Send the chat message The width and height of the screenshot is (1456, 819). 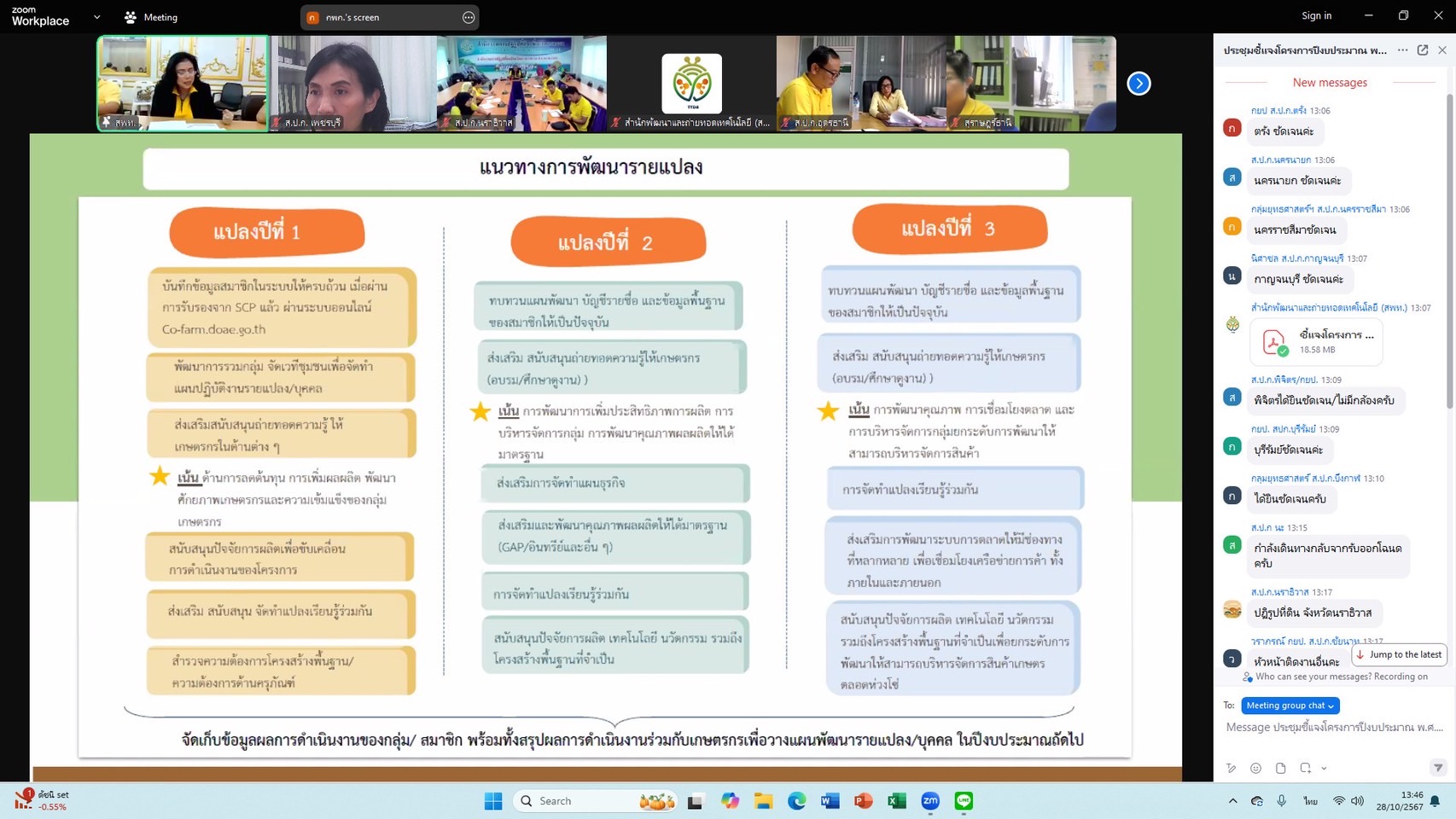[1437, 768]
